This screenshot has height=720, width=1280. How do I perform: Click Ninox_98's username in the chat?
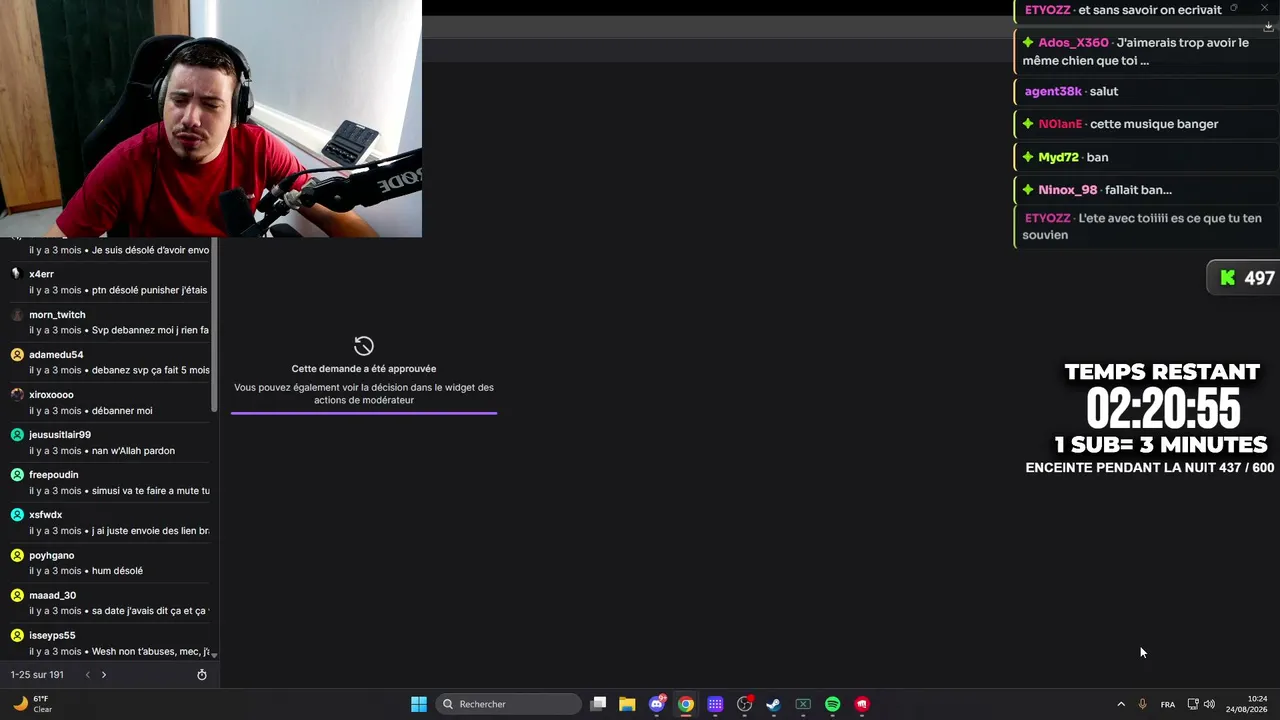[x=1067, y=190]
